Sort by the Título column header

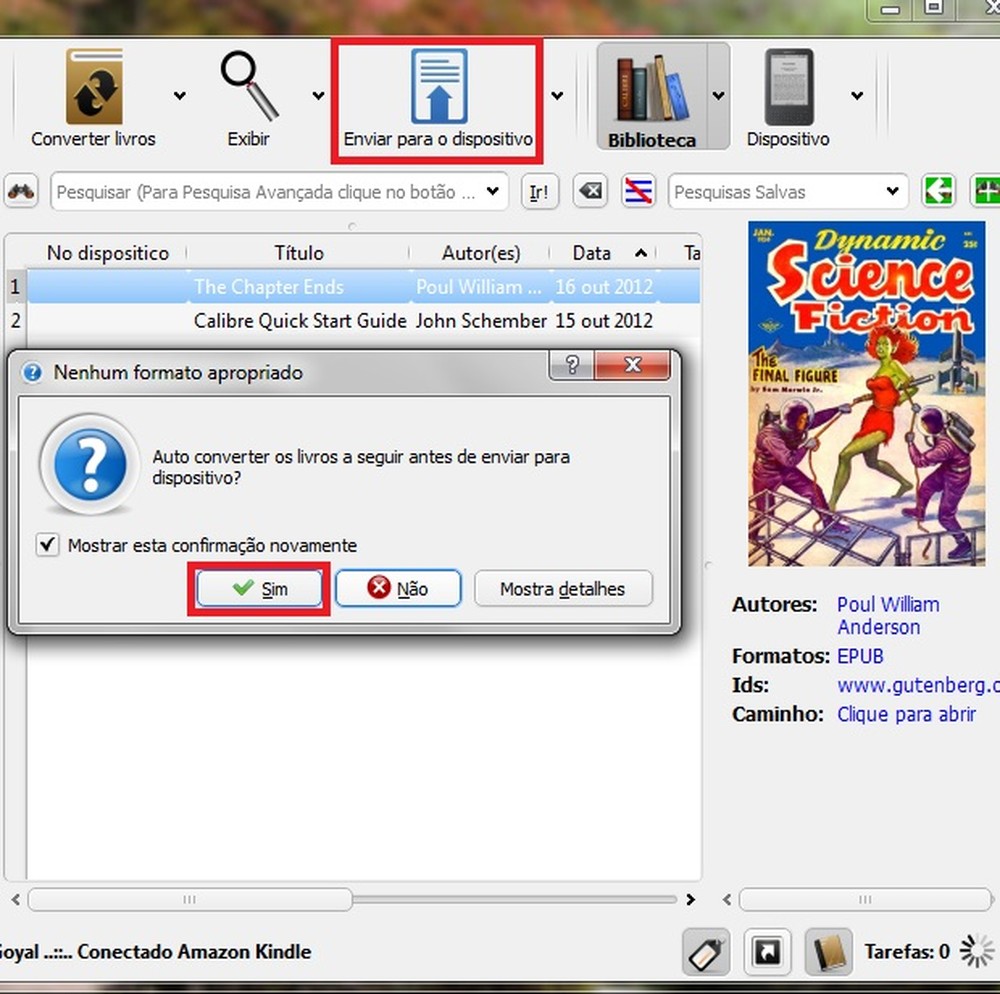click(298, 253)
